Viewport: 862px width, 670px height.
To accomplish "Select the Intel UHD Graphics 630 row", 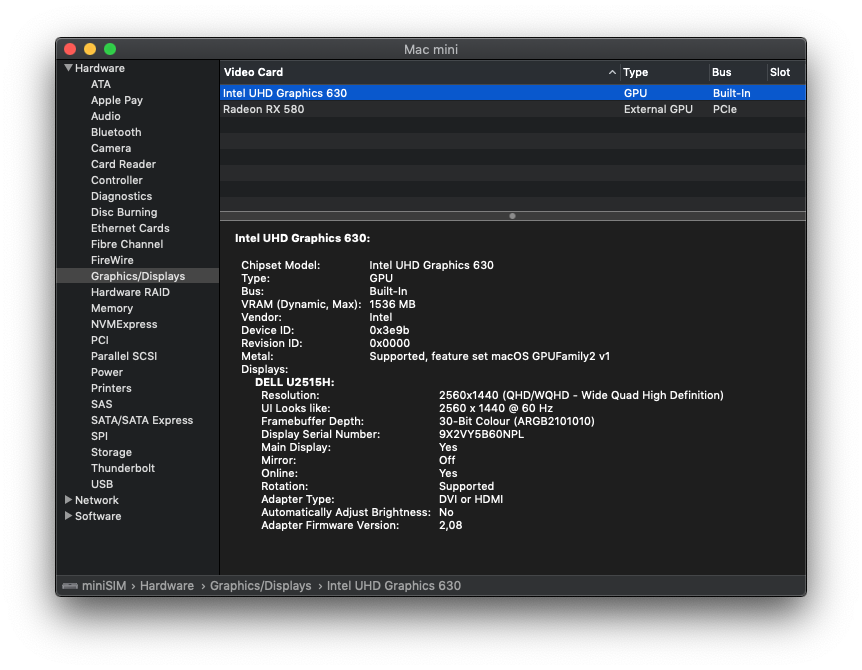I will click(x=512, y=93).
